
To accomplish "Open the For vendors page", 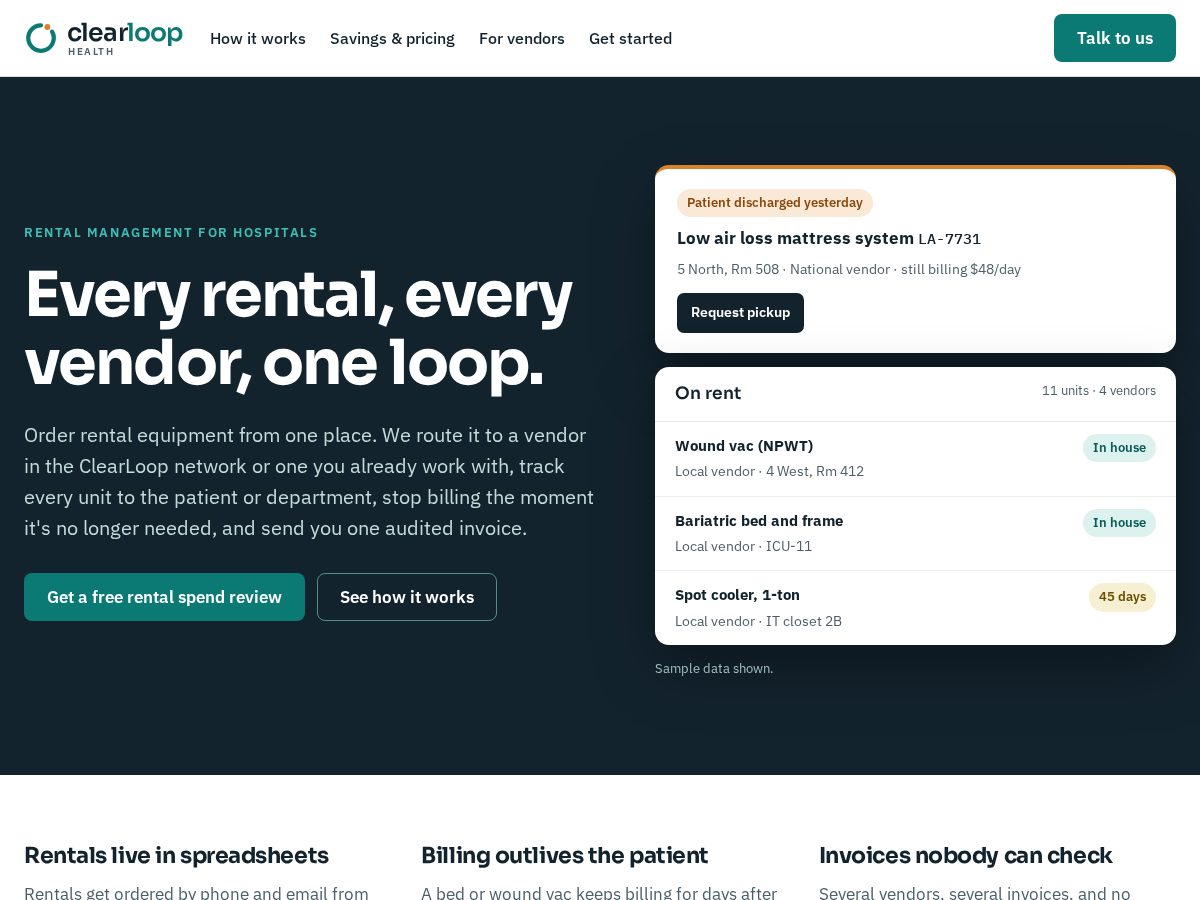I will click(522, 38).
